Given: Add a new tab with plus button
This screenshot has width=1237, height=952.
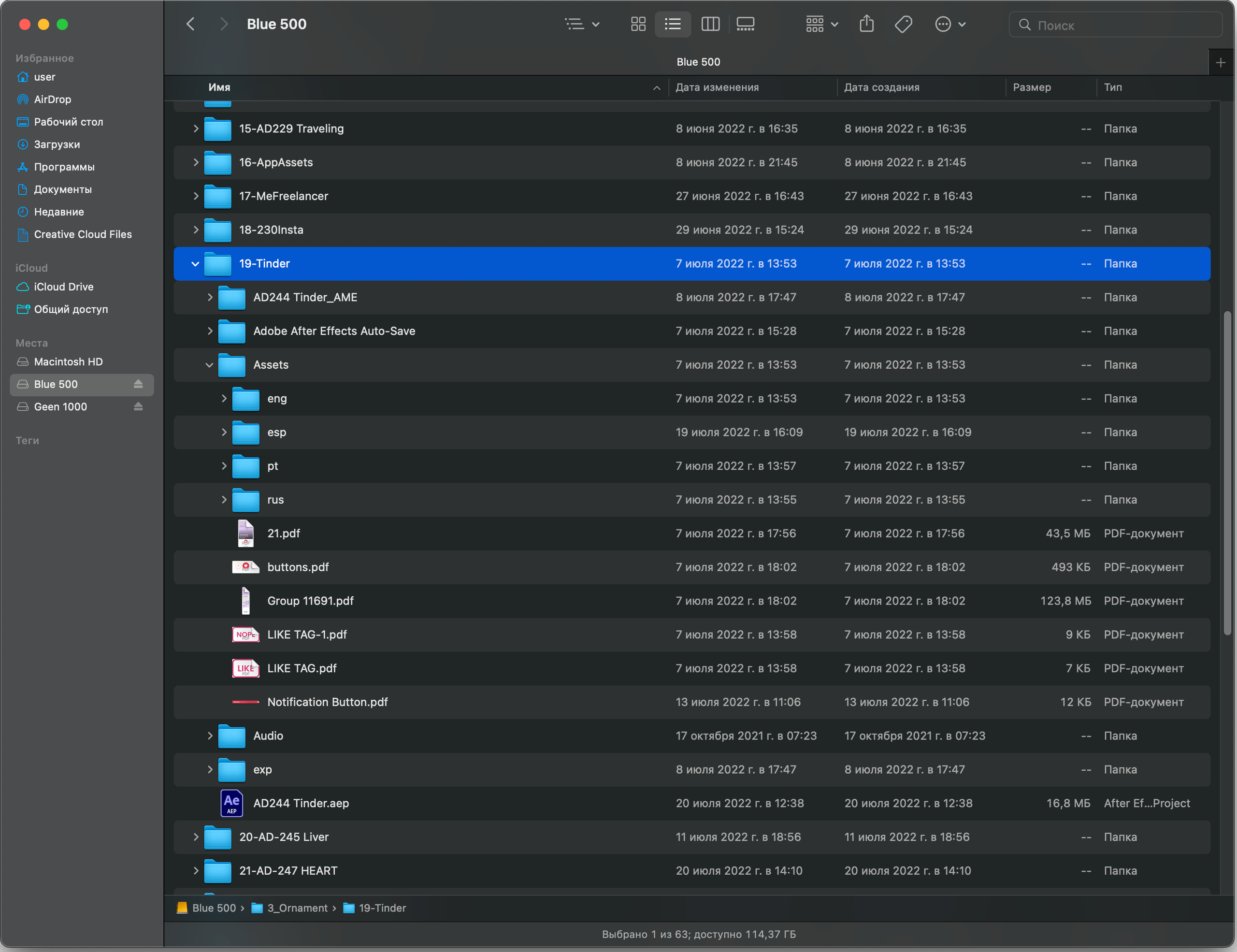Looking at the screenshot, I should coord(1221,62).
